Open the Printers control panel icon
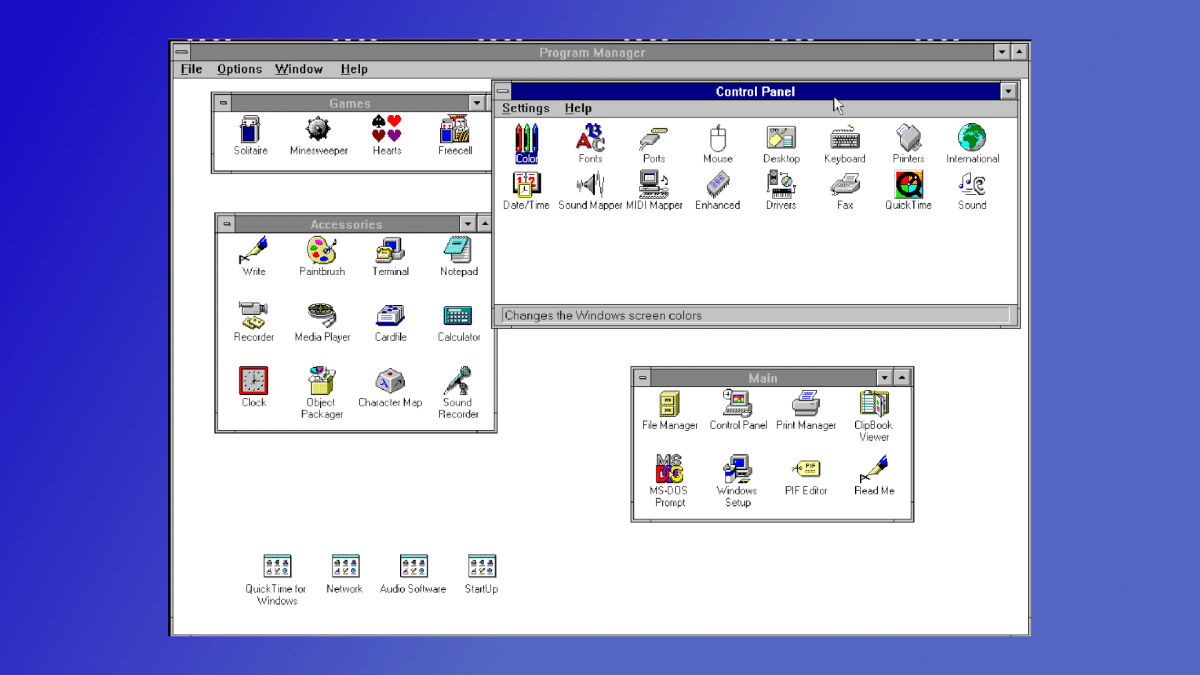 (x=908, y=139)
